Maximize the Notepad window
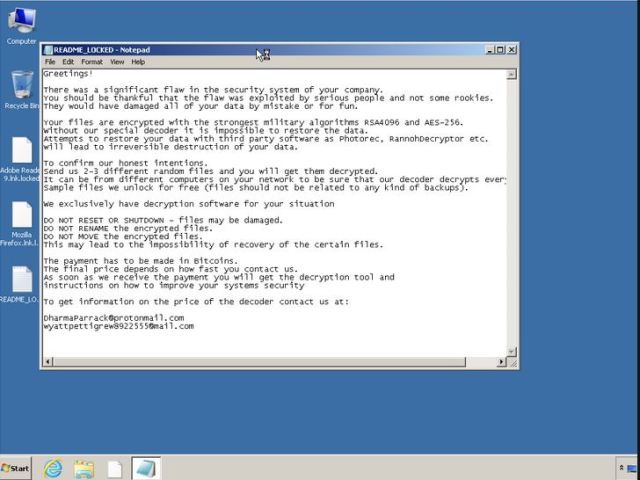Image resolution: width=640 pixels, height=480 pixels. pyautogui.click(x=500, y=50)
